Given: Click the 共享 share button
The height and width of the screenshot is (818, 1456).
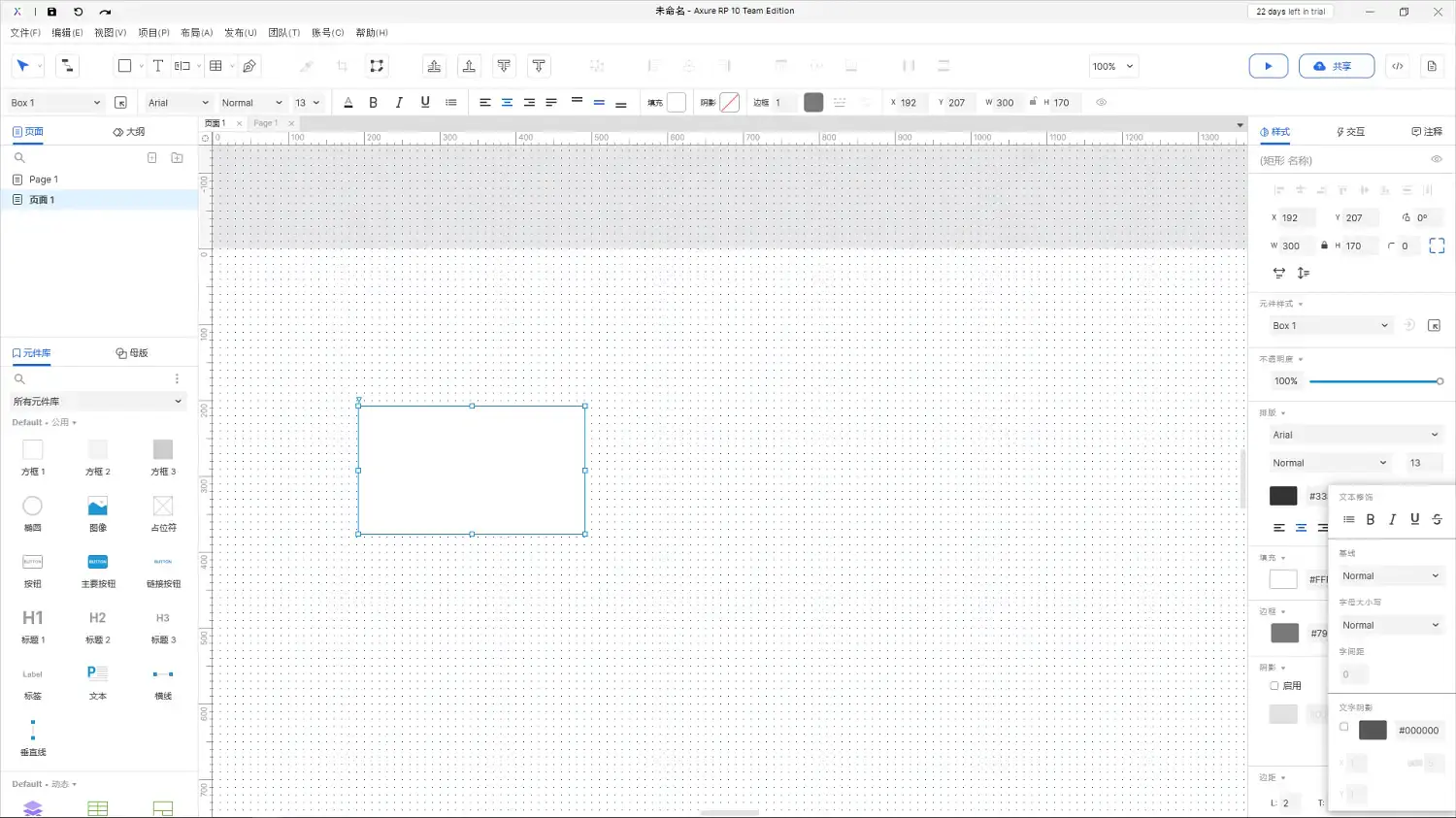Looking at the screenshot, I should pos(1336,66).
